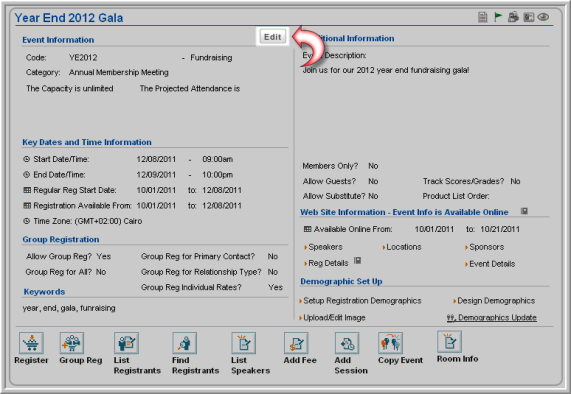Click the event description about fundraising gala
The image size is (571, 394).
coord(386,70)
